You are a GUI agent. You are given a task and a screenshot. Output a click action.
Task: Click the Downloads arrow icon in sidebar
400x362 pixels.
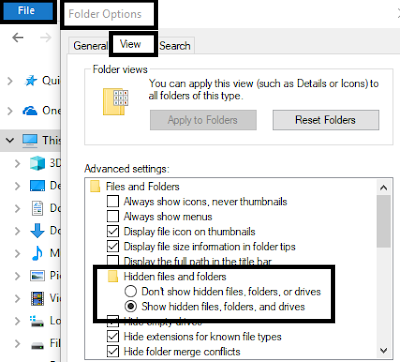[x=37, y=231]
